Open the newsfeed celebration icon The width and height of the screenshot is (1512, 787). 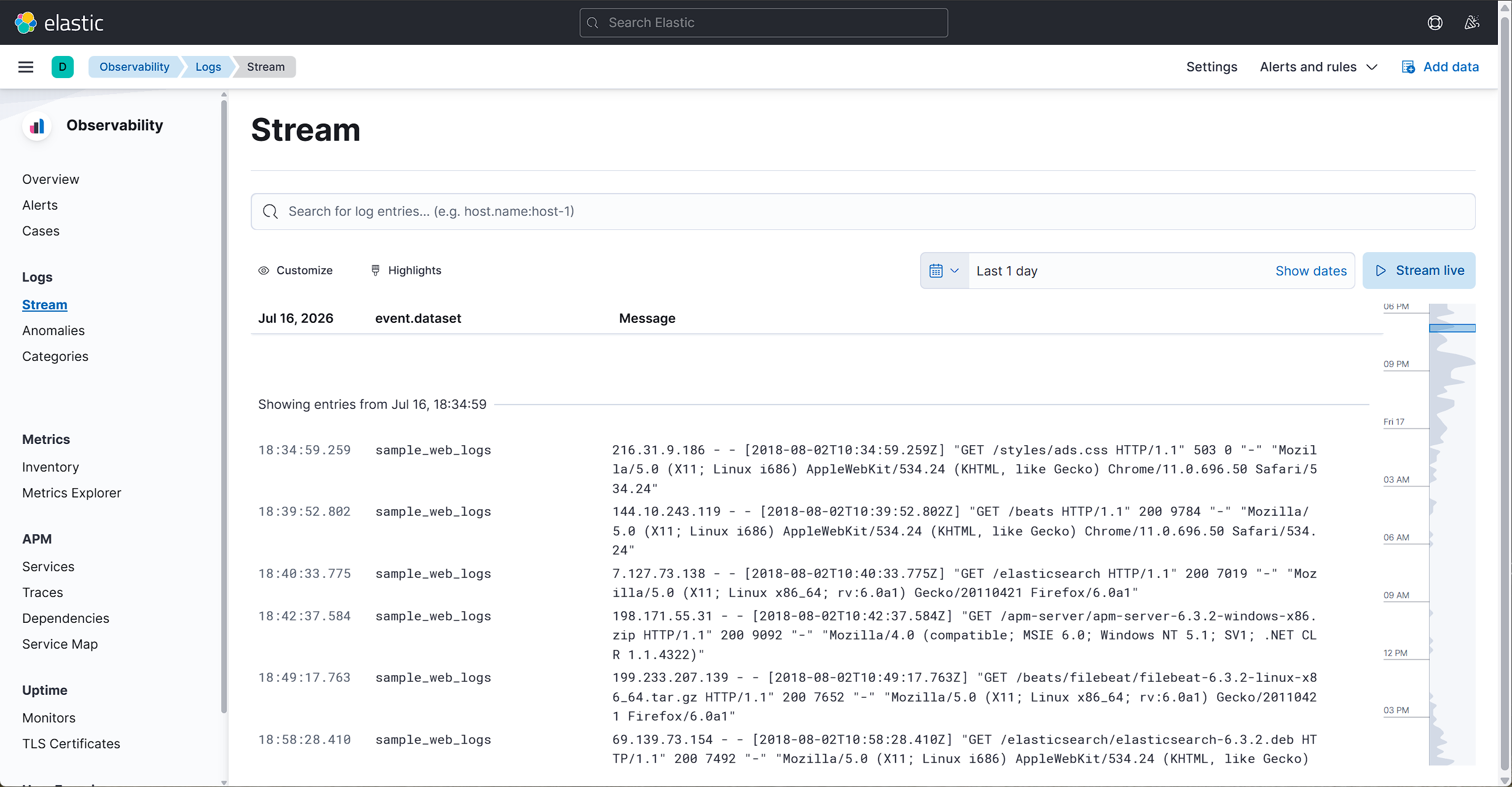1471,23
